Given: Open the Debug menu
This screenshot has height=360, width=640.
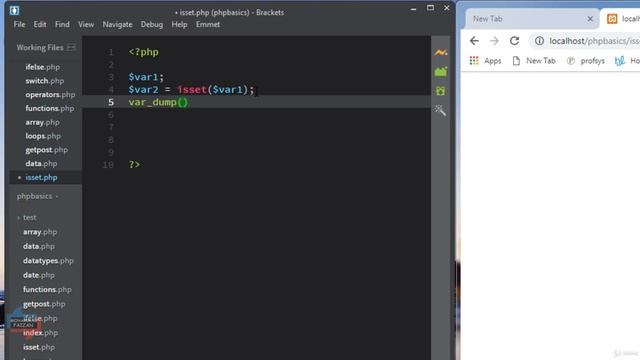Looking at the screenshot, I should pyautogui.click(x=151, y=24).
